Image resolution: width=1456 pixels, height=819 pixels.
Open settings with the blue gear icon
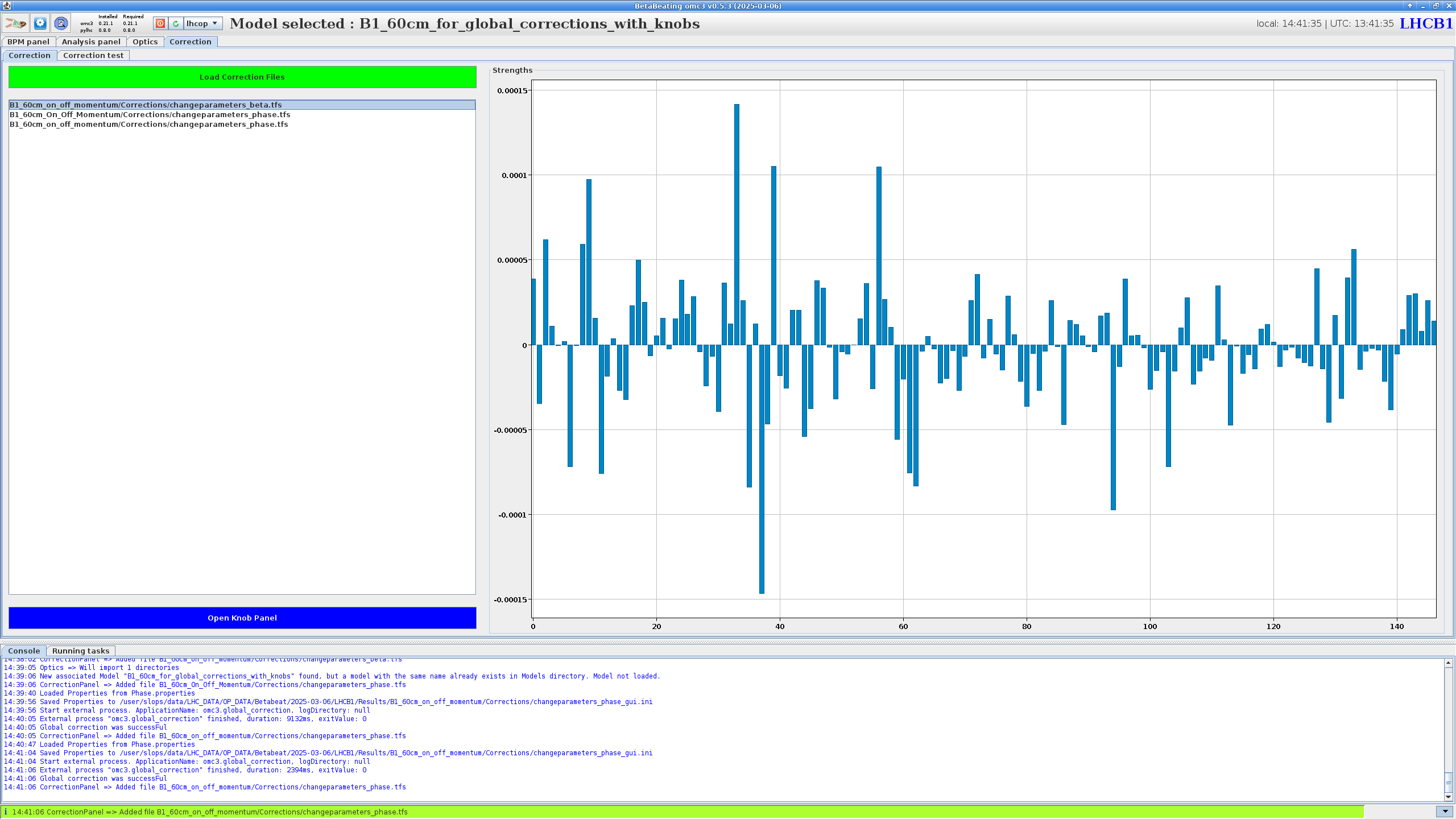(x=40, y=23)
